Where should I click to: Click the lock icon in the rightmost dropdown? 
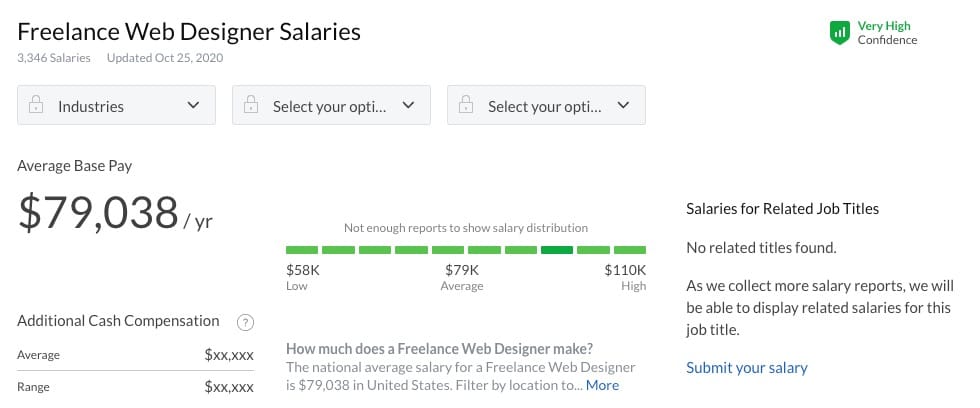[466, 105]
